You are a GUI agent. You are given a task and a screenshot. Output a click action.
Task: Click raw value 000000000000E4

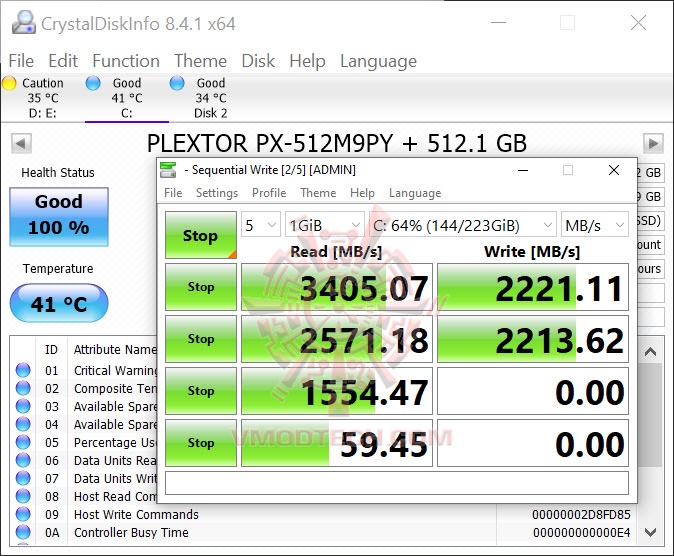click(x=581, y=532)
